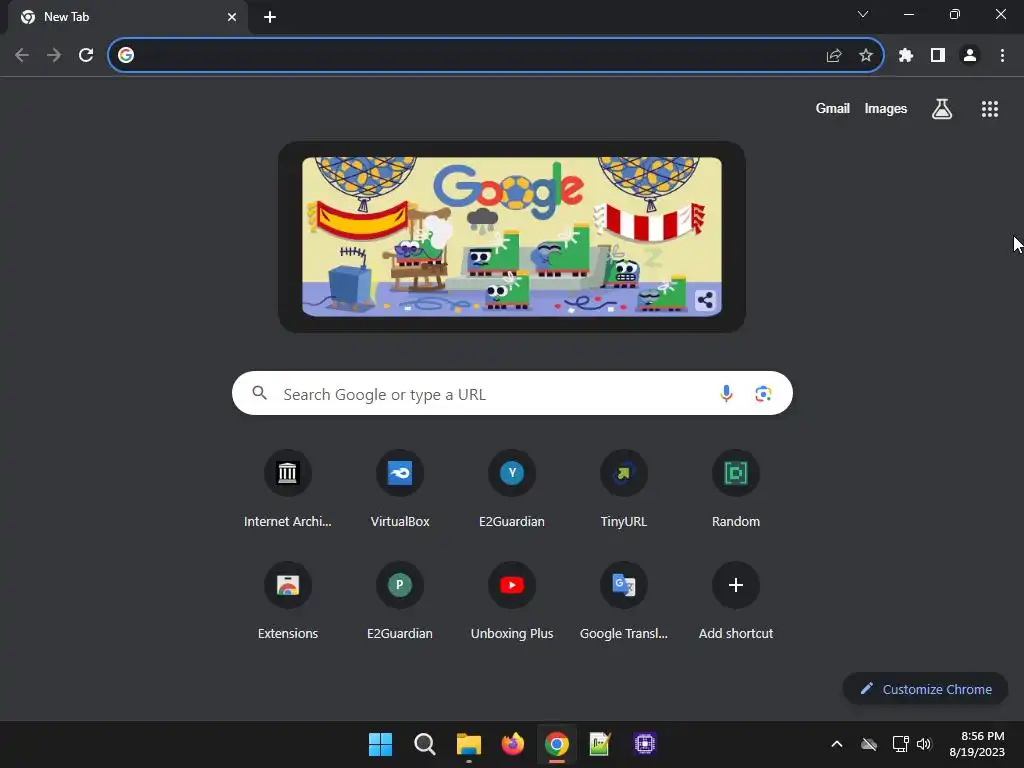Click Chrome icon in the taskbar
Viewport: 1024px width, 768px height.
(x=556, y=744)
